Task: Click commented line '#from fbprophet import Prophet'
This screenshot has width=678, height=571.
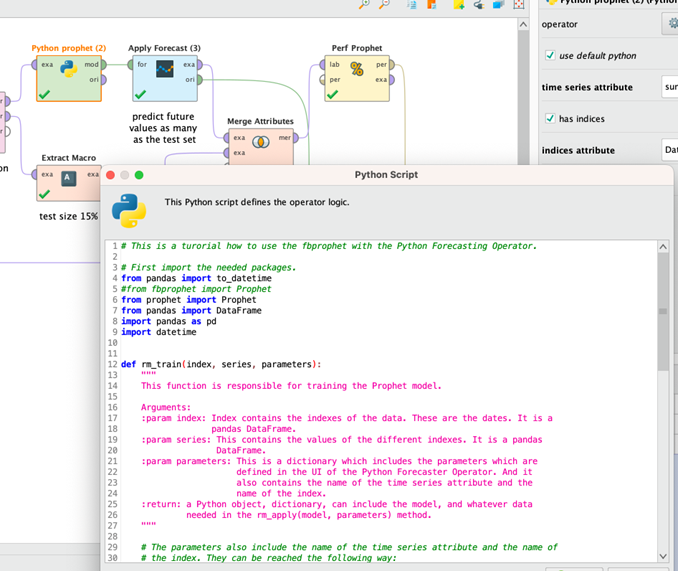Action: coord(196,289)
